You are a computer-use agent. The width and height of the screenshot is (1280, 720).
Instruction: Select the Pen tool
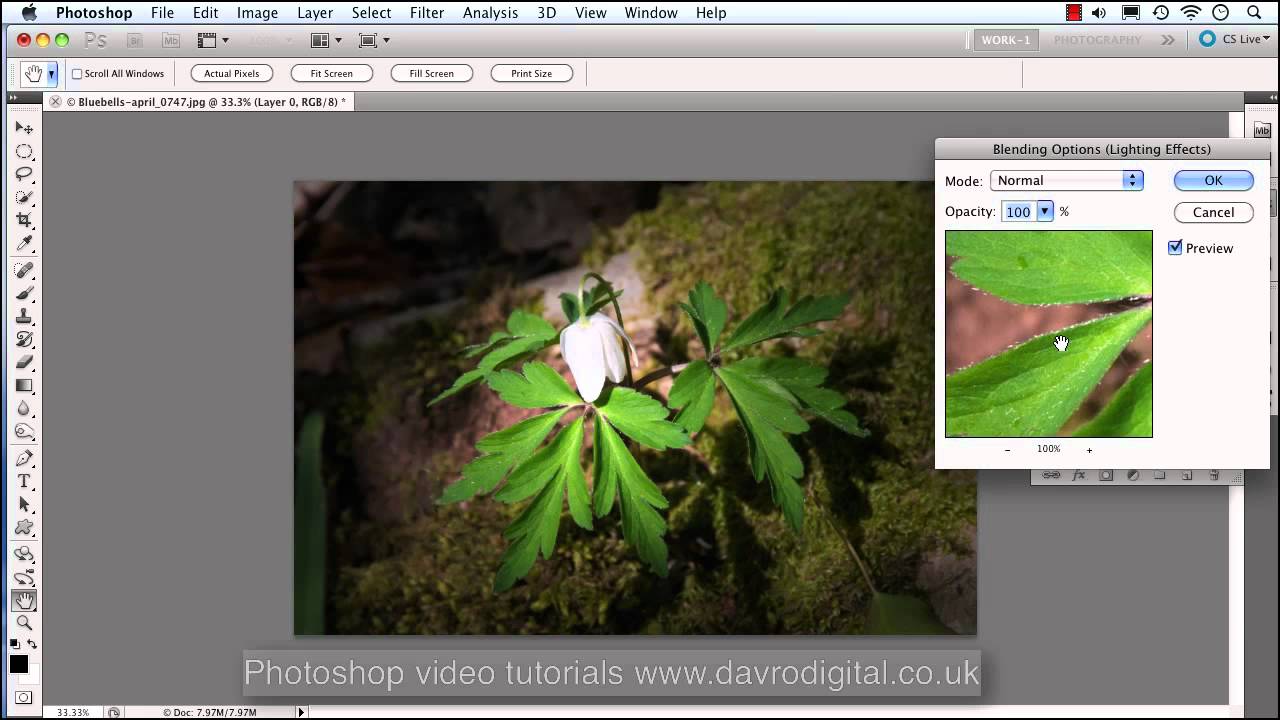[24, 458]
